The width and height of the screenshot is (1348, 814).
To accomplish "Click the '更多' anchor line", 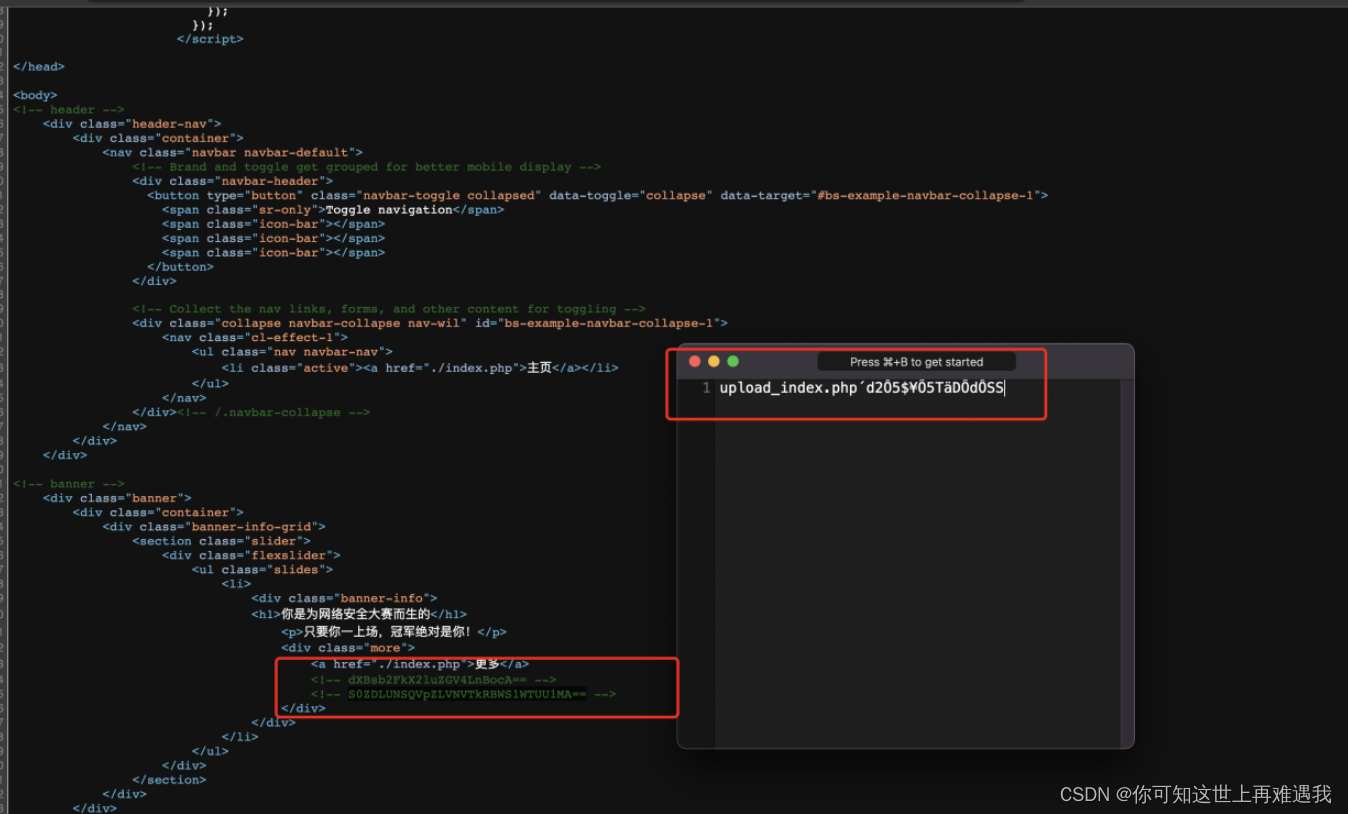I will click(420, 664).
